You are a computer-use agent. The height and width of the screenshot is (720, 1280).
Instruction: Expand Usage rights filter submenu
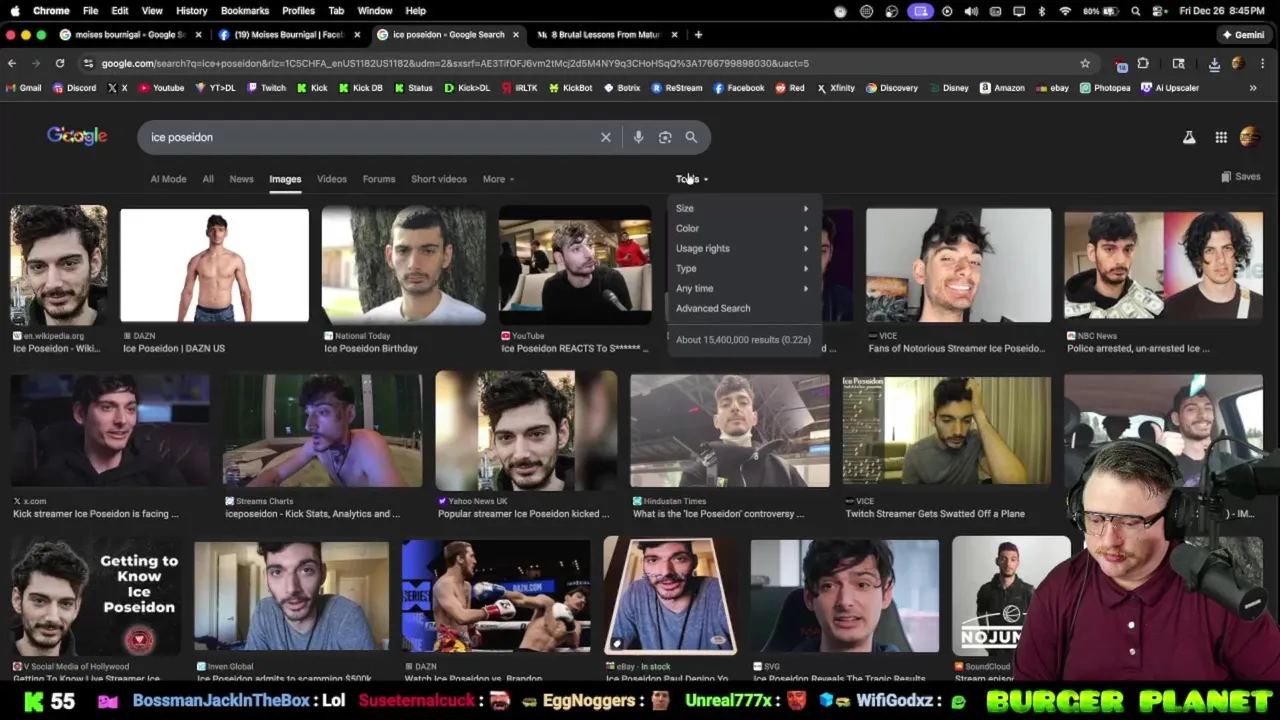click(x=742, y=248)
